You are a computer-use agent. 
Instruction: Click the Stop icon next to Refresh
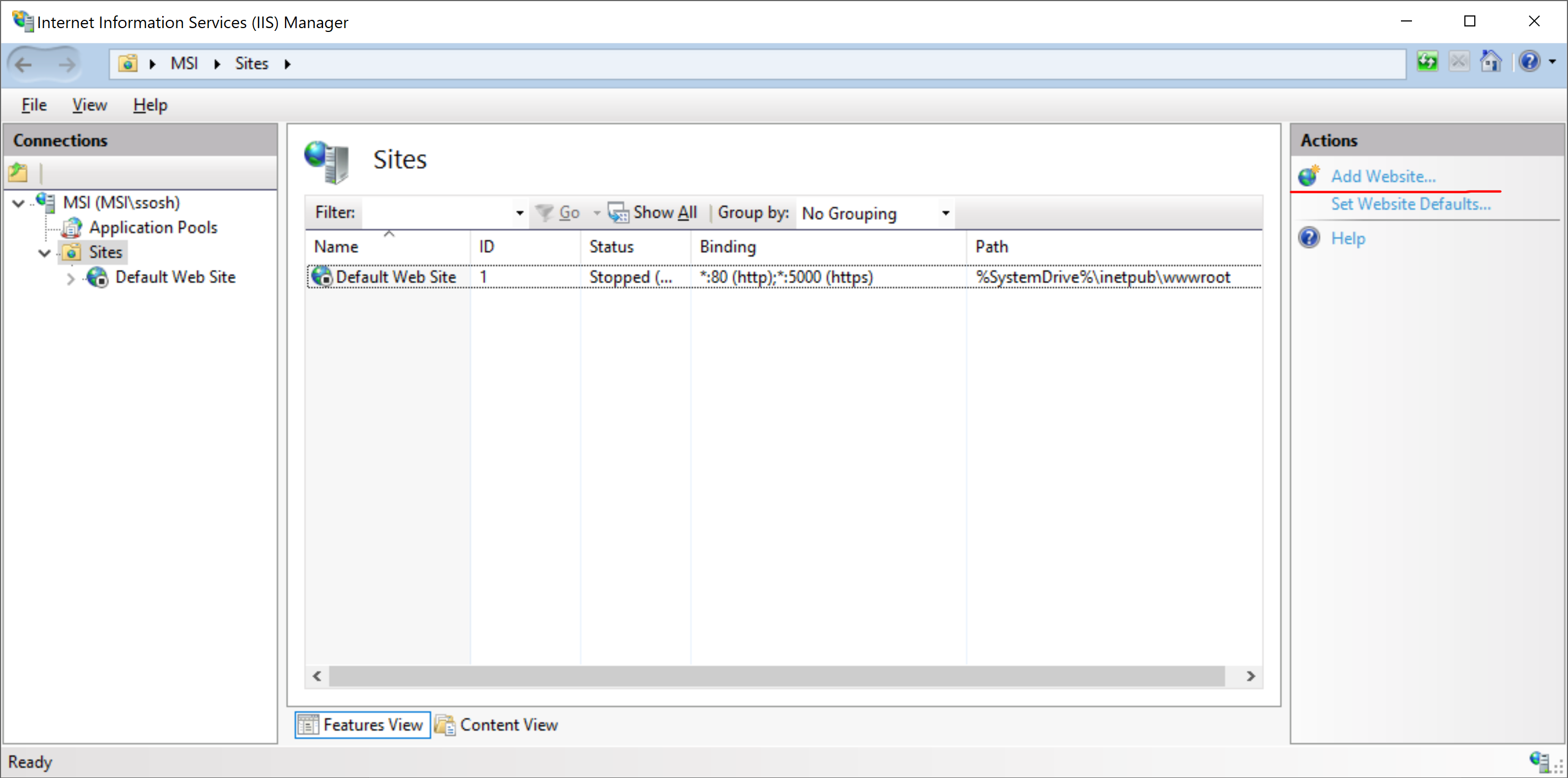point(1458,62)
